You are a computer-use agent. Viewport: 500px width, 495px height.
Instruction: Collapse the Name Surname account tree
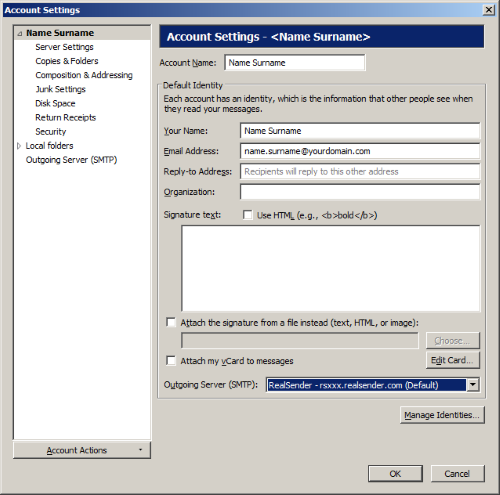[20, 34]
